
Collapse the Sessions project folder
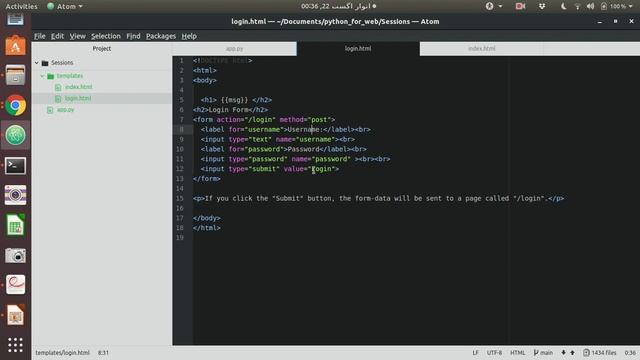pos(37,63)
